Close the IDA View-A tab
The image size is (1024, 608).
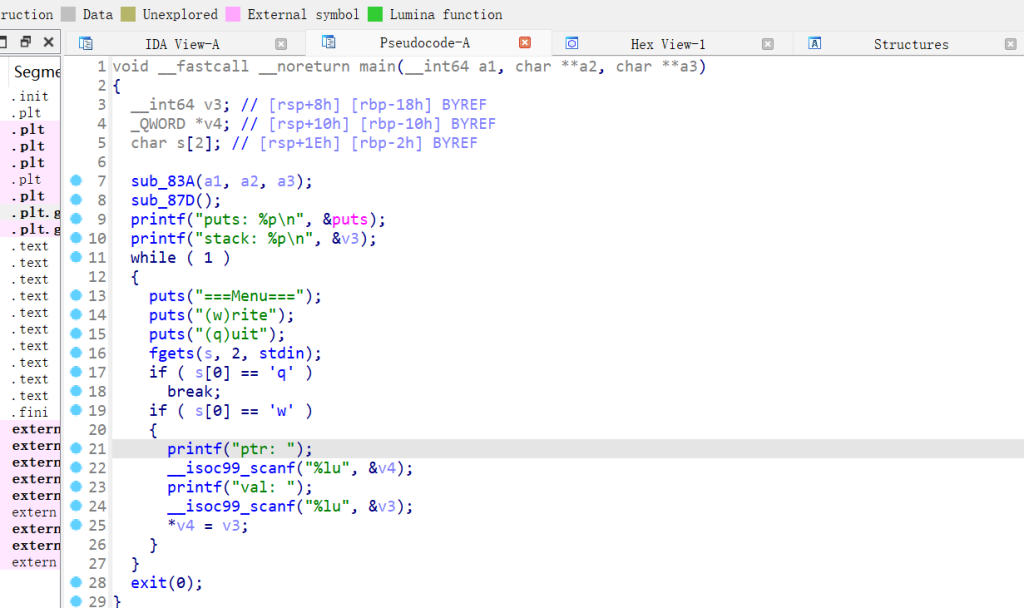281,44
